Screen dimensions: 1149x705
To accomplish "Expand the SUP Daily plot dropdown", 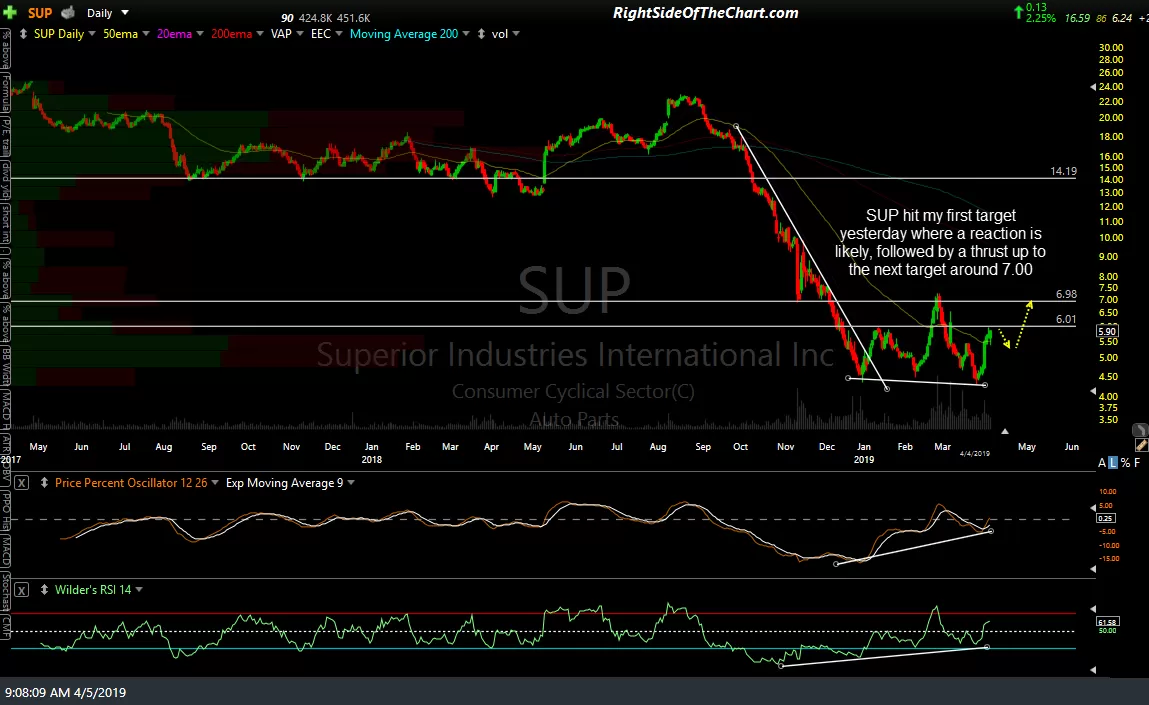I will 91,34.
